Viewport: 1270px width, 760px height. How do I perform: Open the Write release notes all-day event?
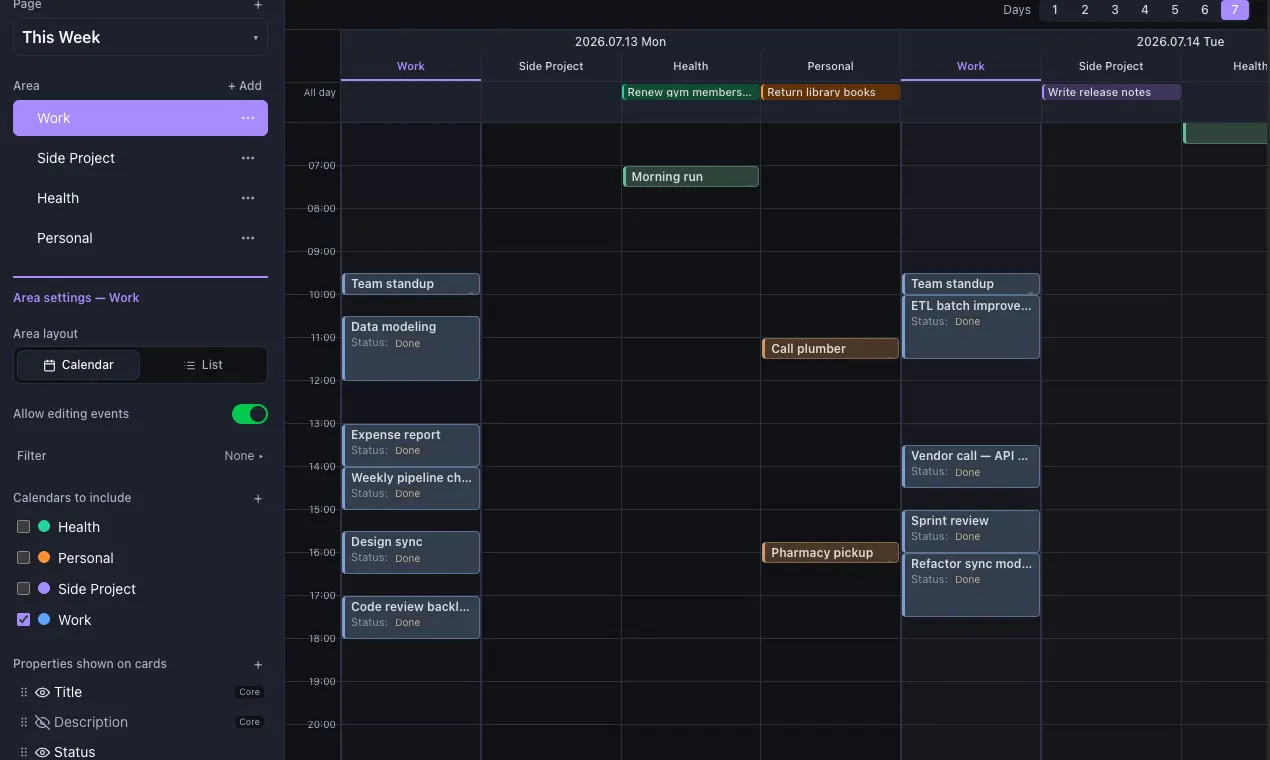[1111, 92]
